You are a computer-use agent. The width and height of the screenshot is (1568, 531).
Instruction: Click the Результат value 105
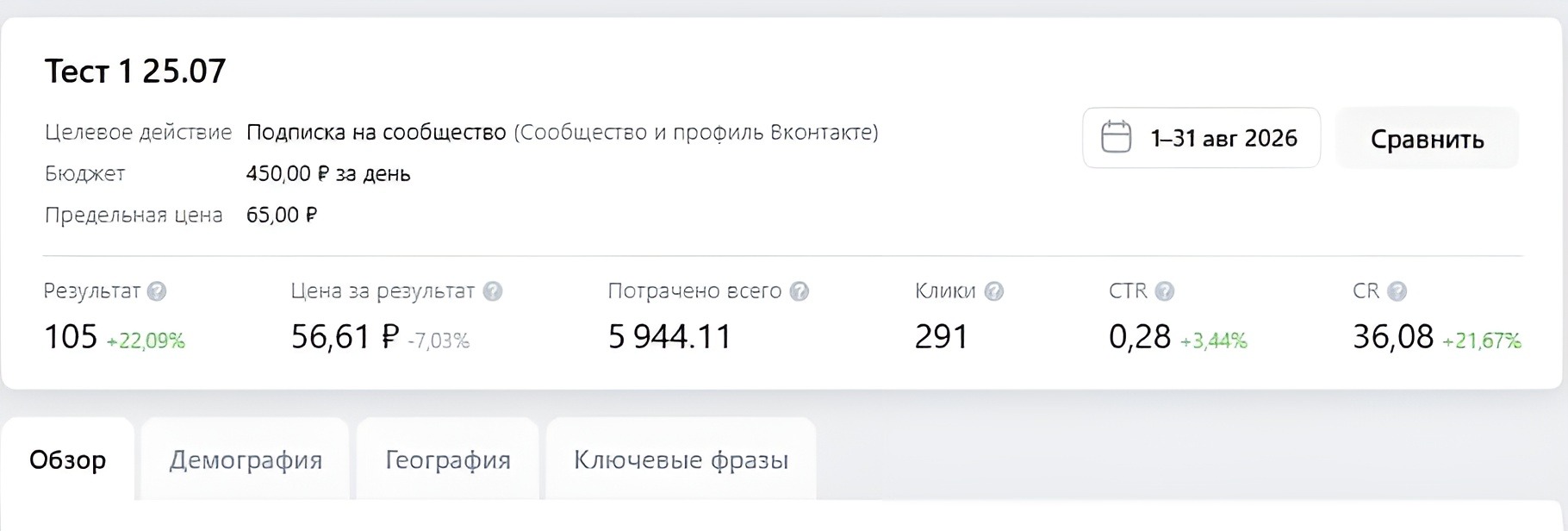71,336
